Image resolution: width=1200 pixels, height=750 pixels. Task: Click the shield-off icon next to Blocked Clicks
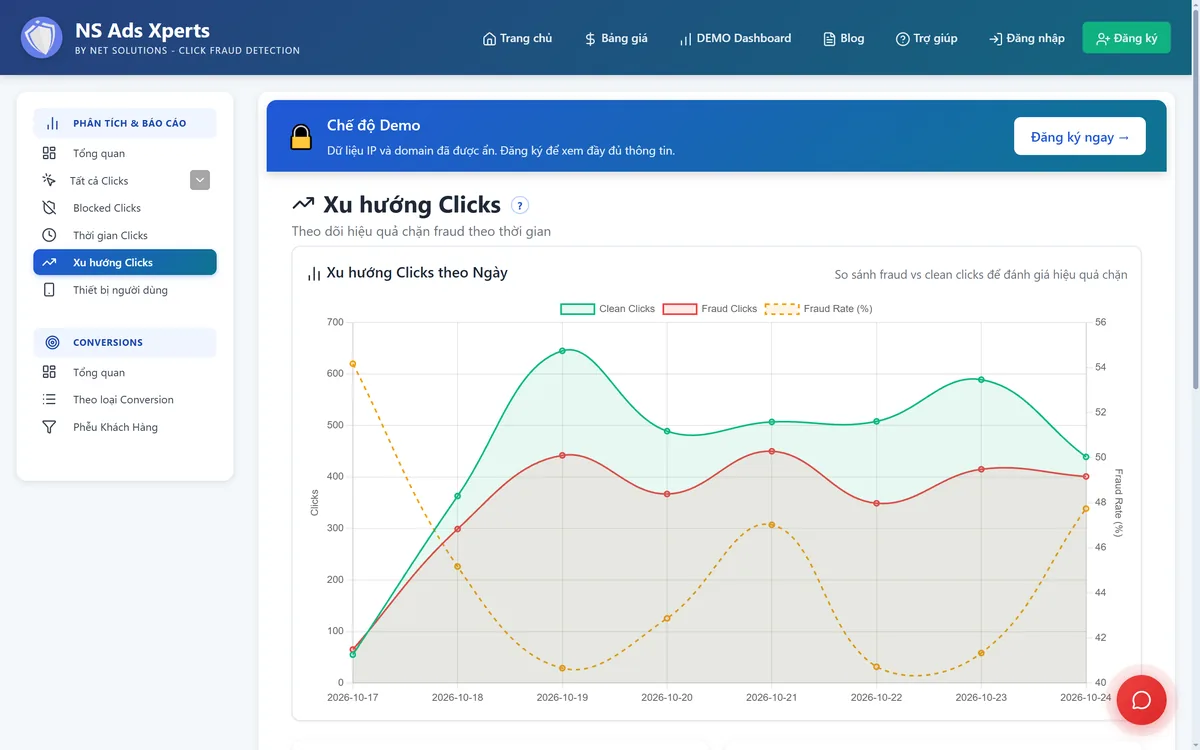pyautogui.click(x=49, y=208)
